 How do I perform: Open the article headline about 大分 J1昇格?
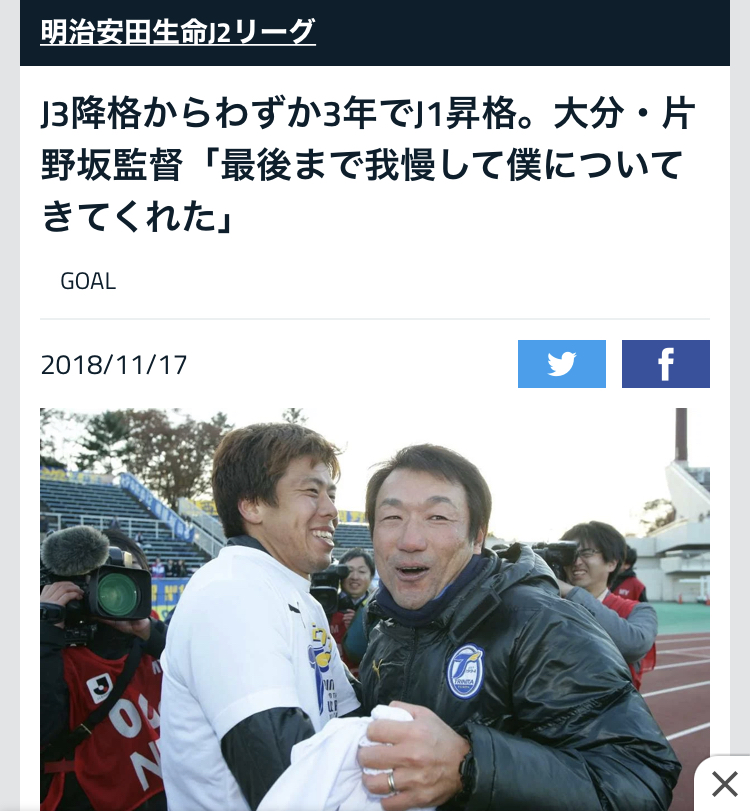(x=368, y=164)
